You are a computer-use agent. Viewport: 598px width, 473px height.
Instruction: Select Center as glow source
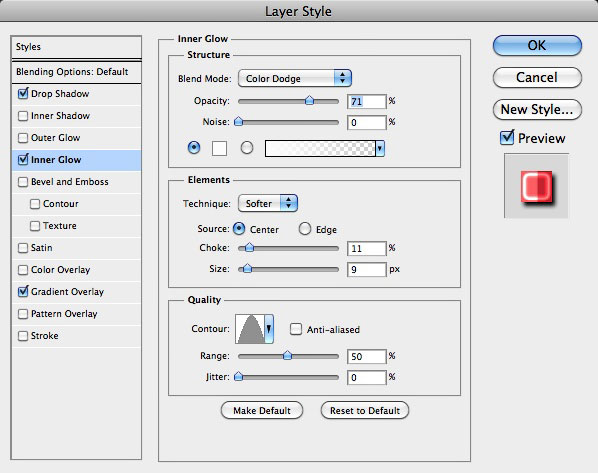tap(239, 229)
